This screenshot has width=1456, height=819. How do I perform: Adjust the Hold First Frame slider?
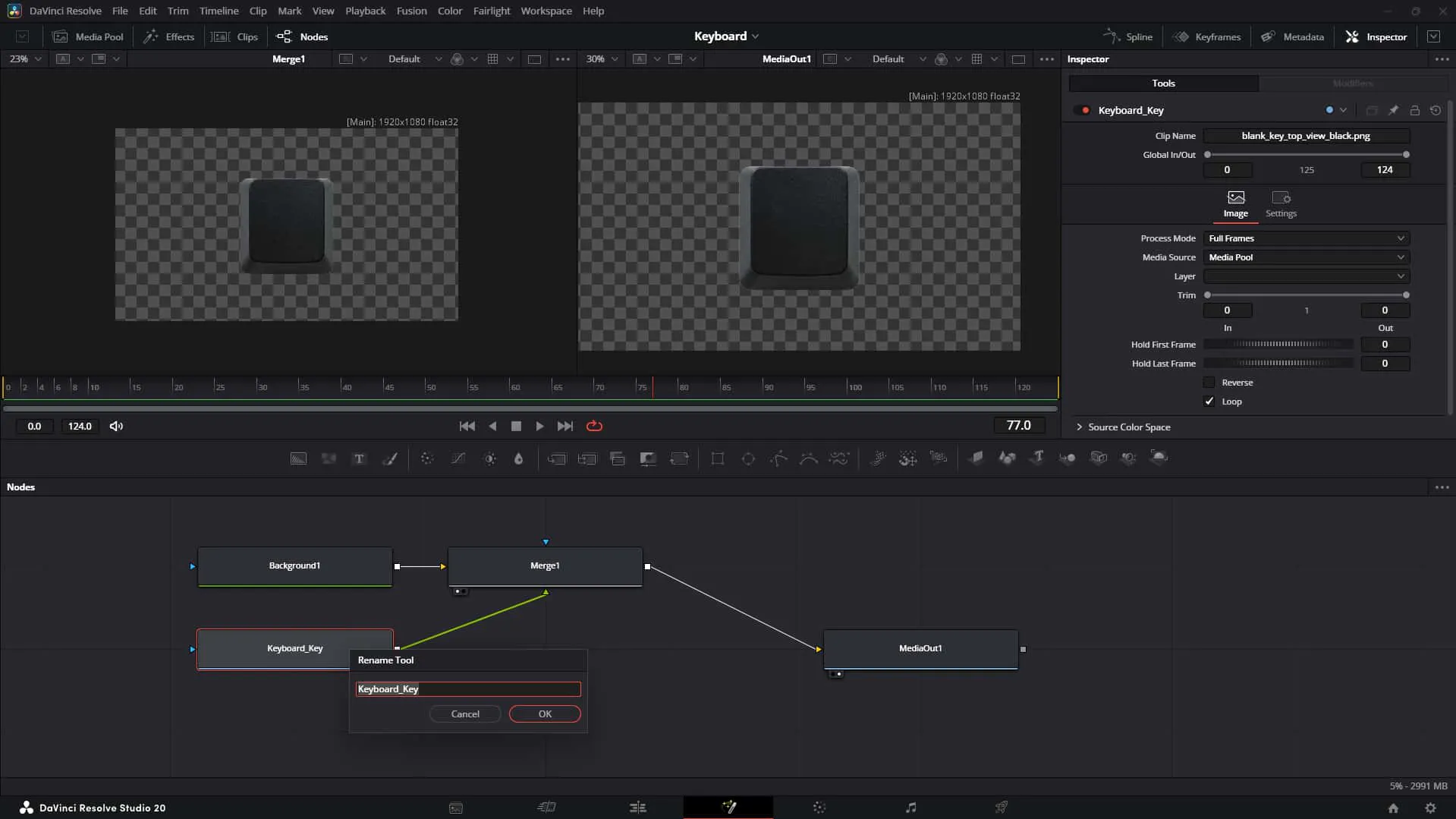(1279, 345)
